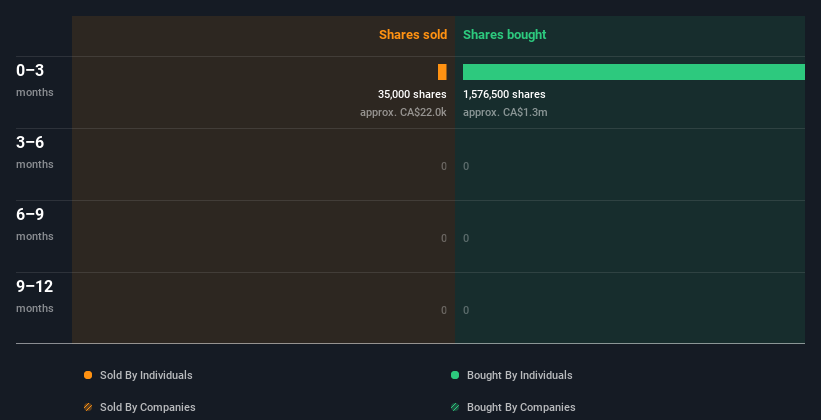Click the approx. CA$22.0k sold amount
Image resolution: width=821 pixels, height=420 pixels.
pos(403,112)
